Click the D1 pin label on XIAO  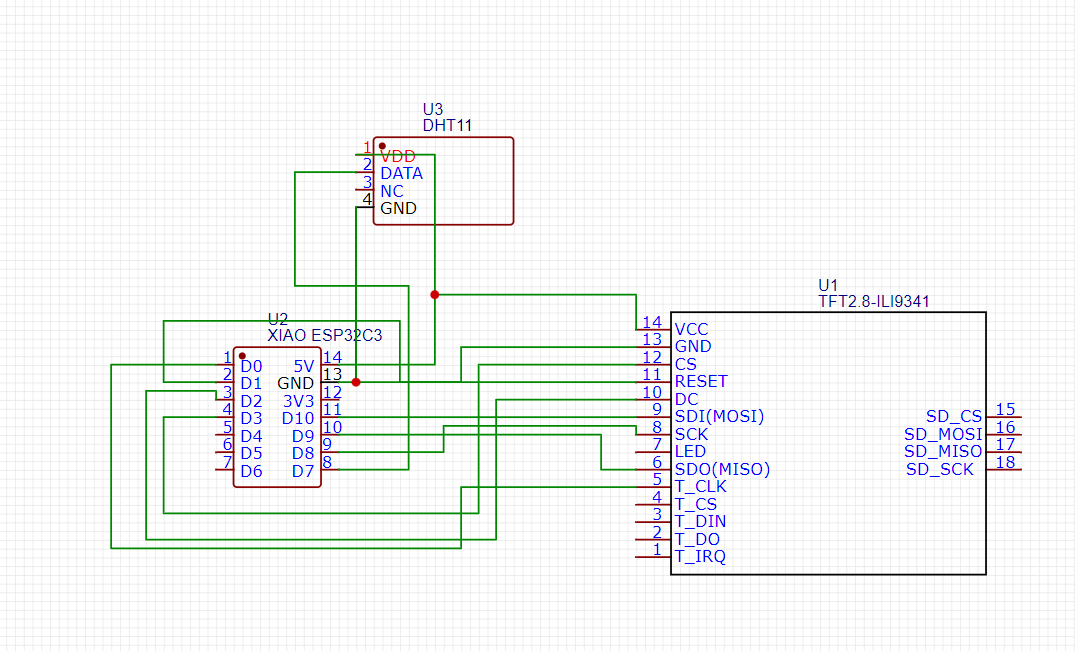pos(252,383)
